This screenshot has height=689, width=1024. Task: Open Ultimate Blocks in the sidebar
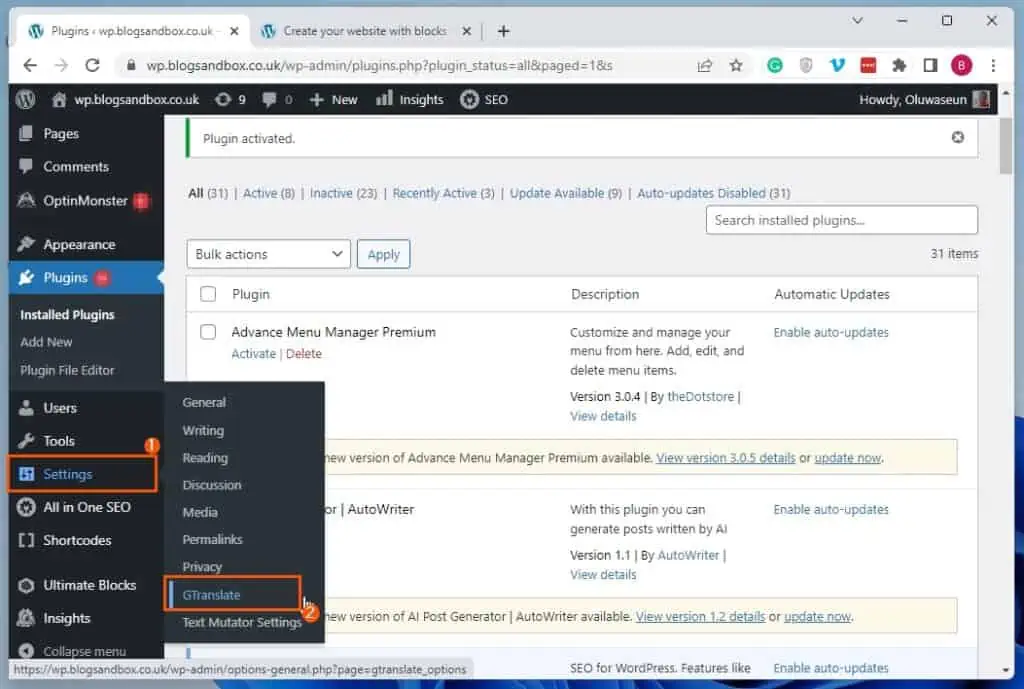[89, 585]
